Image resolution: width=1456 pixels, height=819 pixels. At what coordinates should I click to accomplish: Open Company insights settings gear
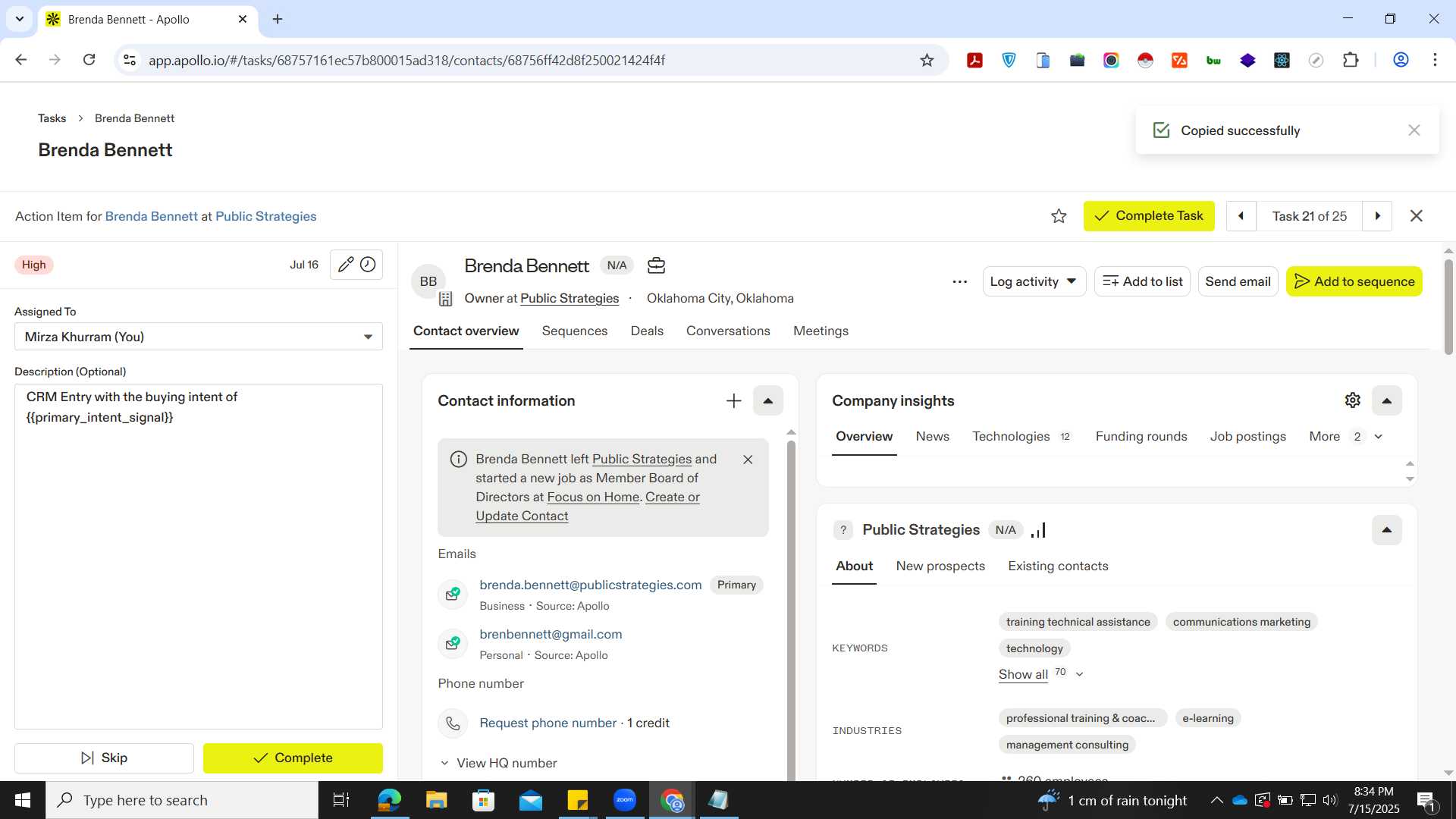1352,400
